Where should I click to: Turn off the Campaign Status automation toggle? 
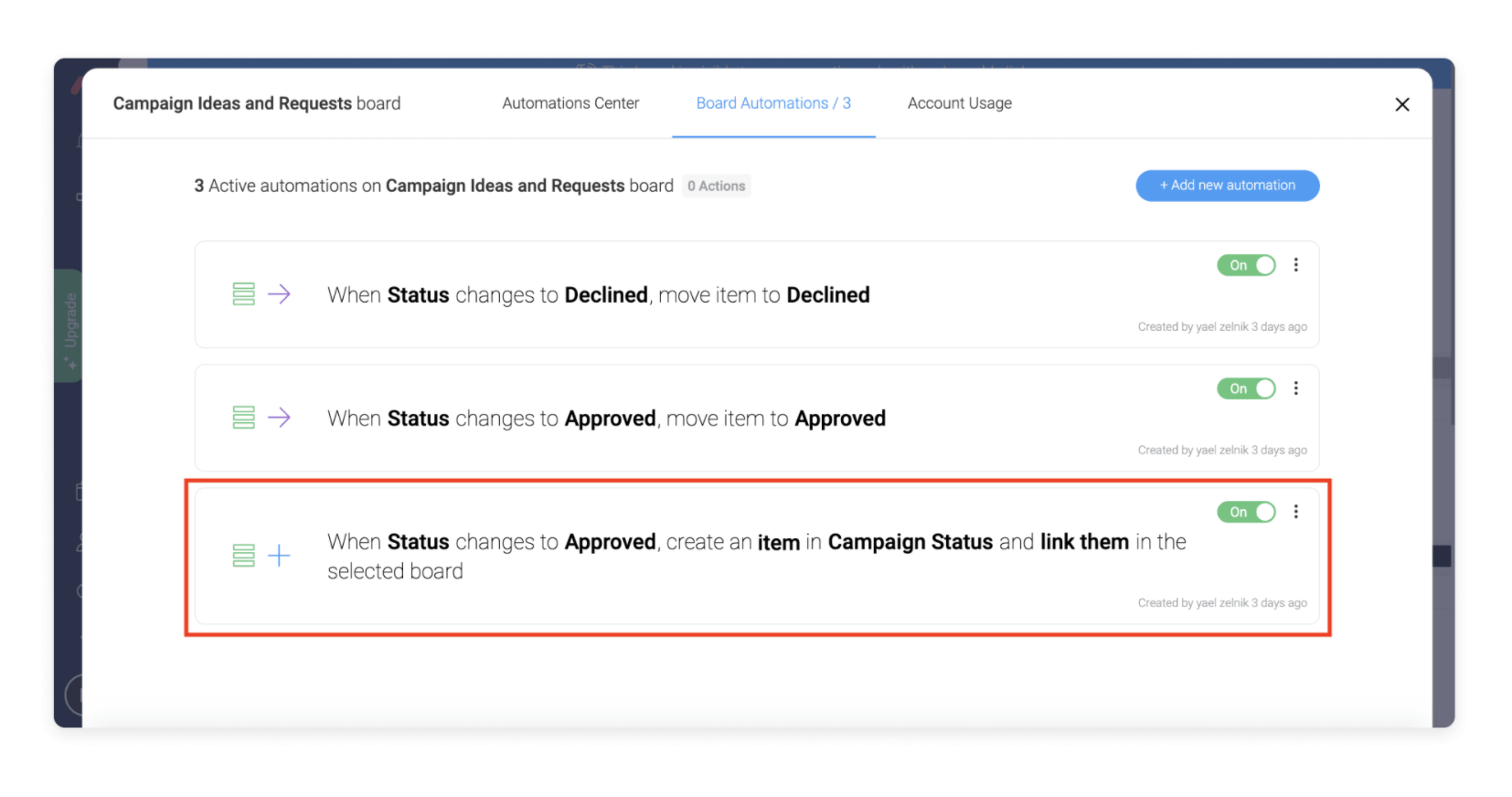pyautogui.click(x=1246, y=512)
